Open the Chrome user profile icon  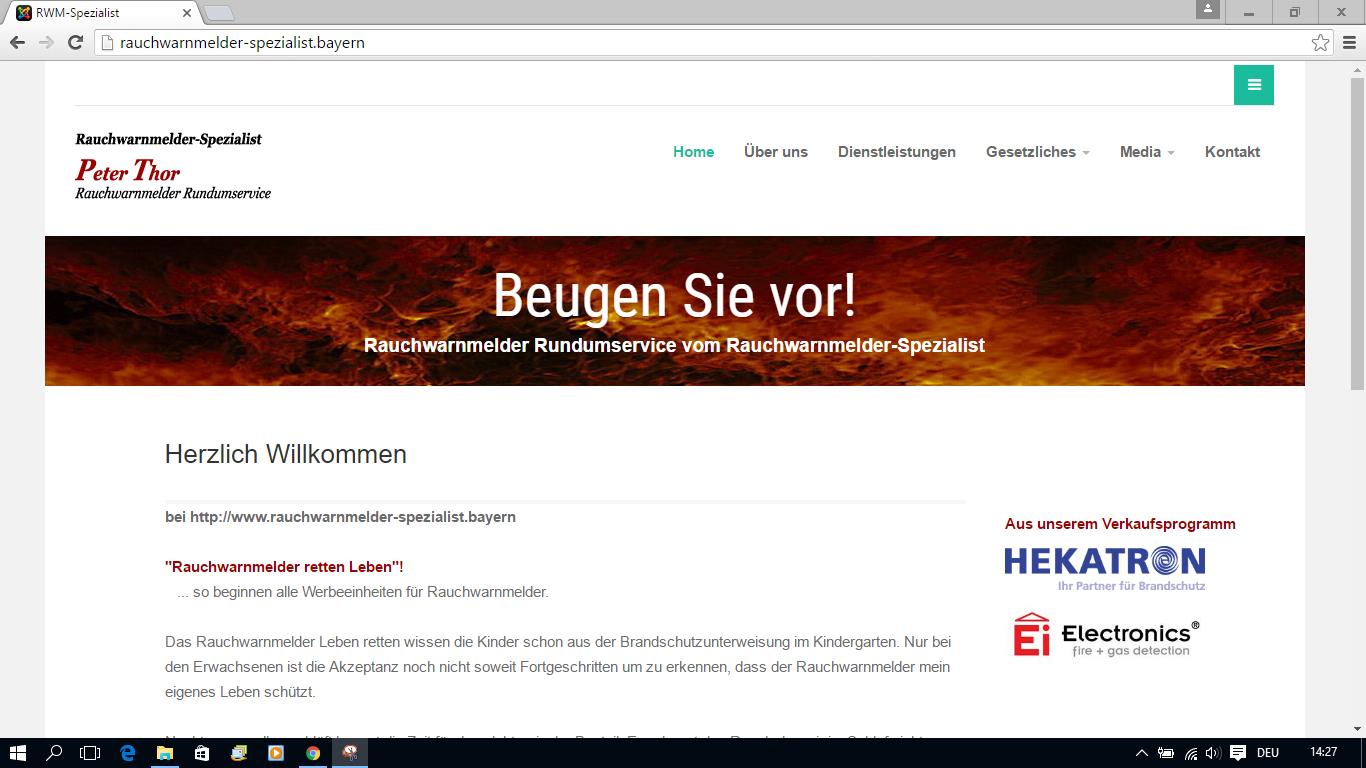1208,10
